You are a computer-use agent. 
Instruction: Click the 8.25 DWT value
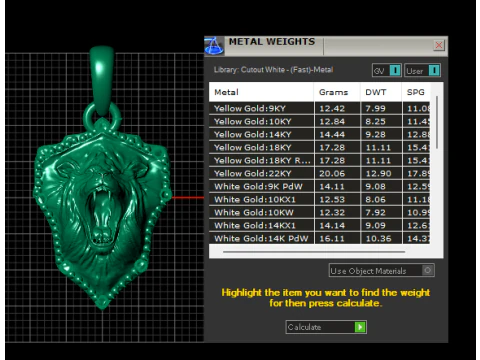[x=375, y=122]
